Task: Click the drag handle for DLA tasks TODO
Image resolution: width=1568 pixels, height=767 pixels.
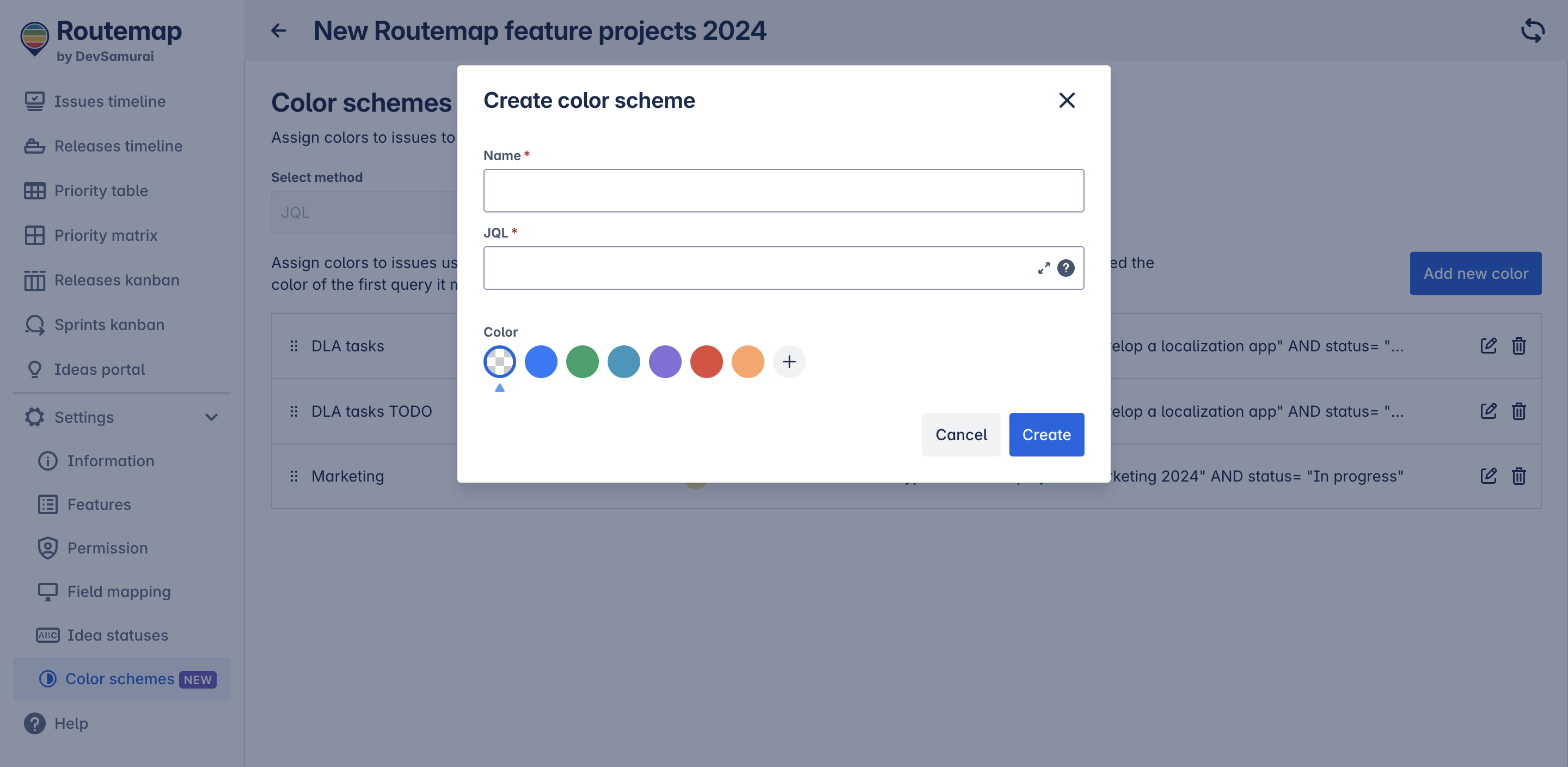Action: (294, 411)
